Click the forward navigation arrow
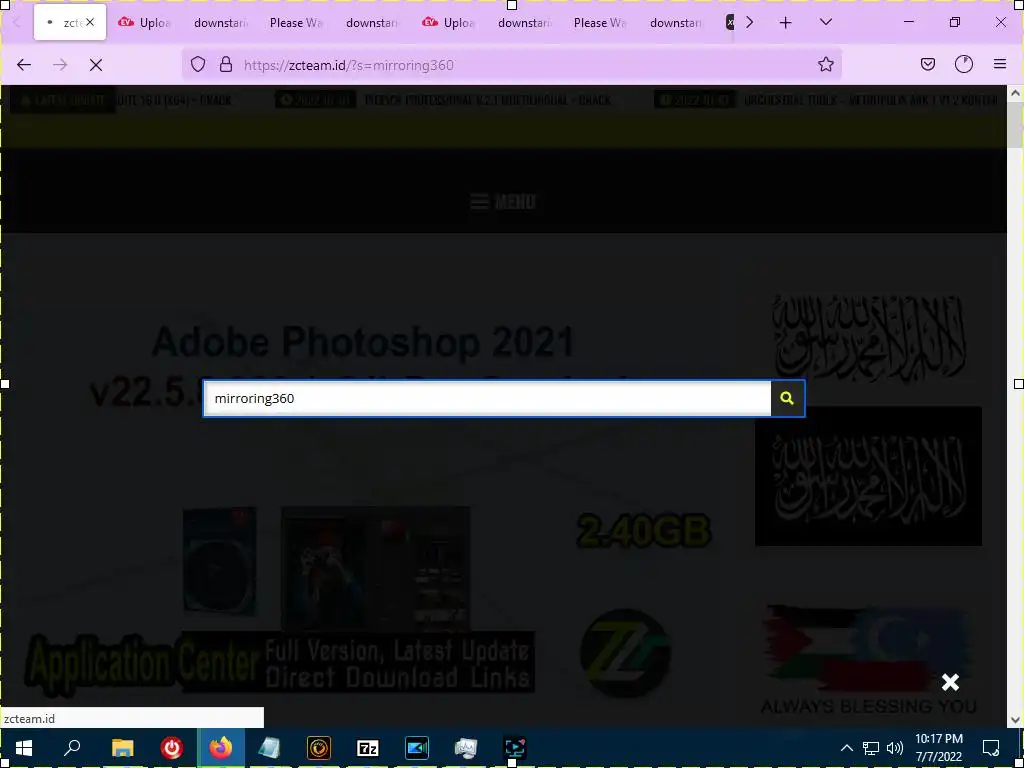Viewport: 1024px width, 768px height. (x=60, y=65)
